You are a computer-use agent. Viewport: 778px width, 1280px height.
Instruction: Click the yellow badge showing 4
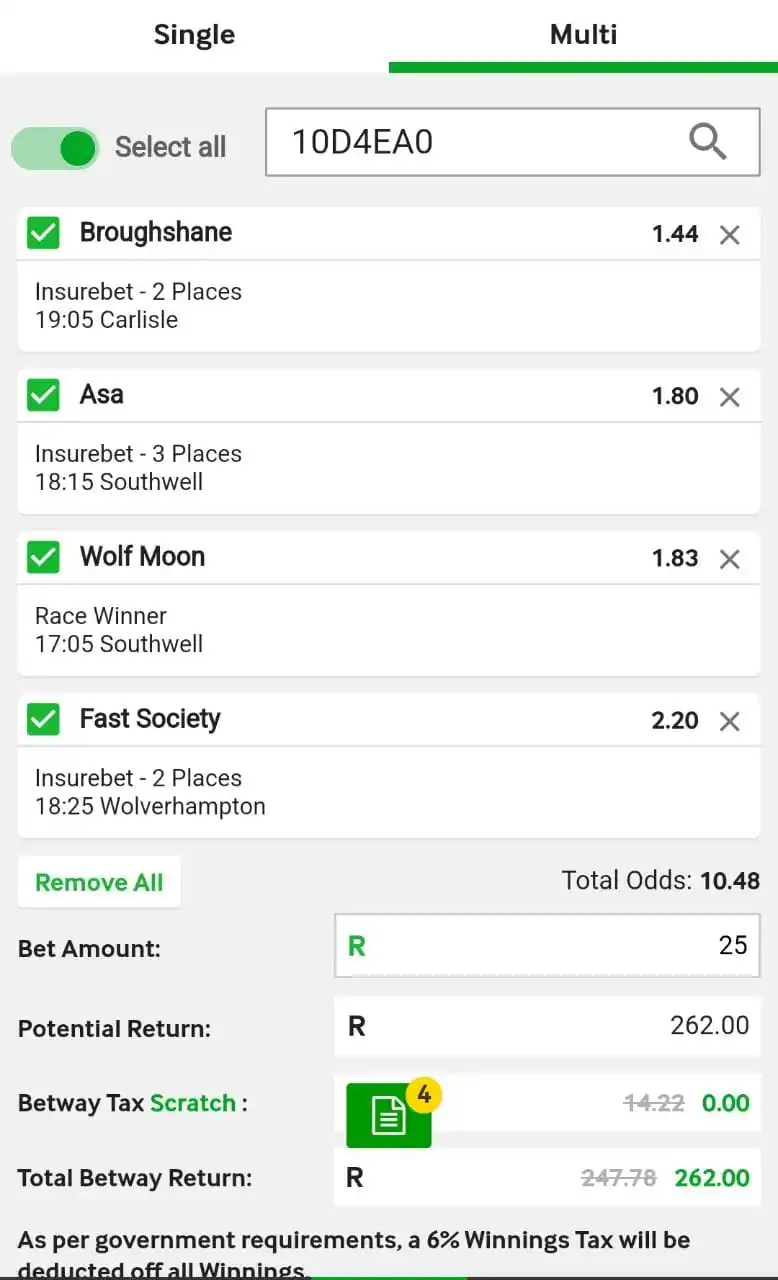[424, 1095]
